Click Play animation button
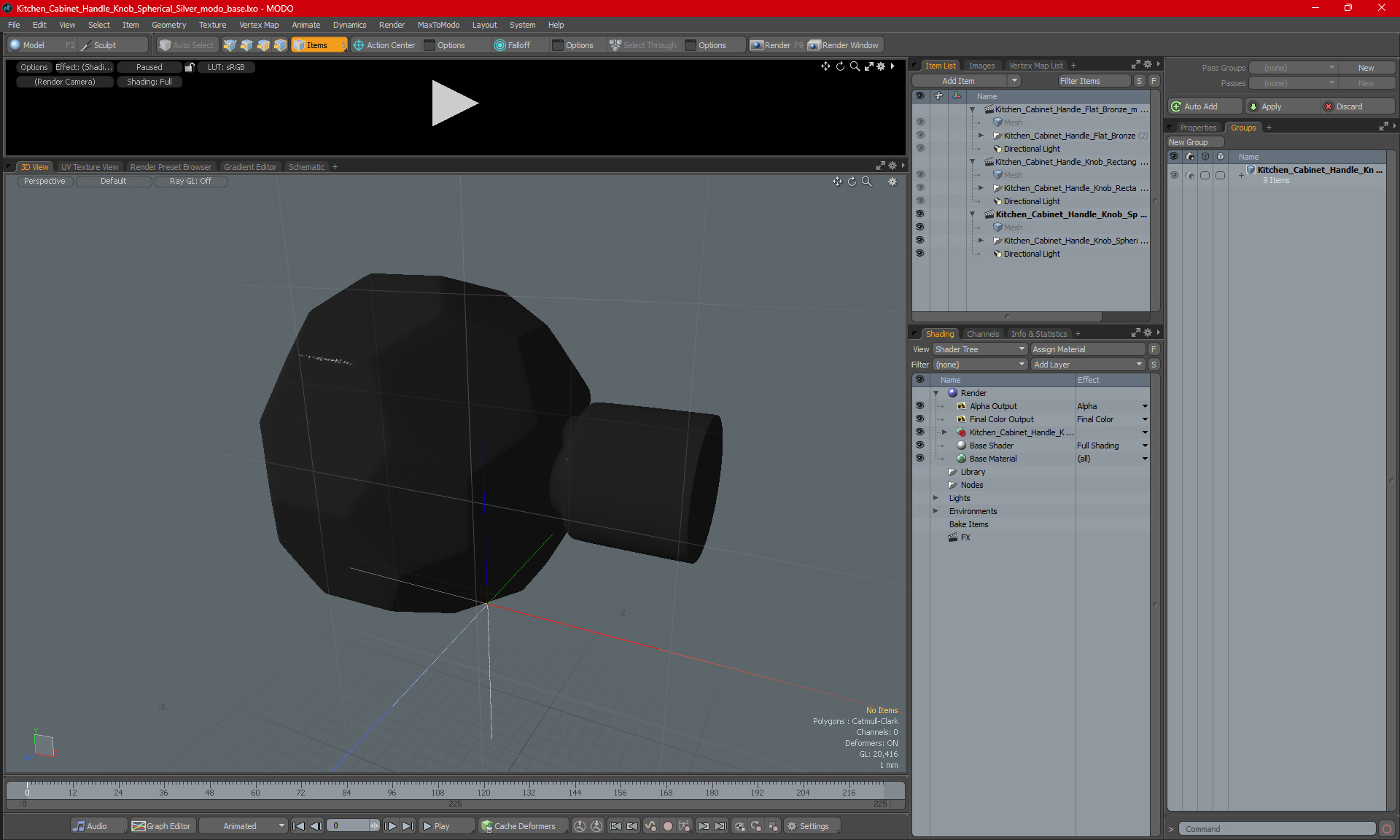1400x840 pixels. coord(446,826)
